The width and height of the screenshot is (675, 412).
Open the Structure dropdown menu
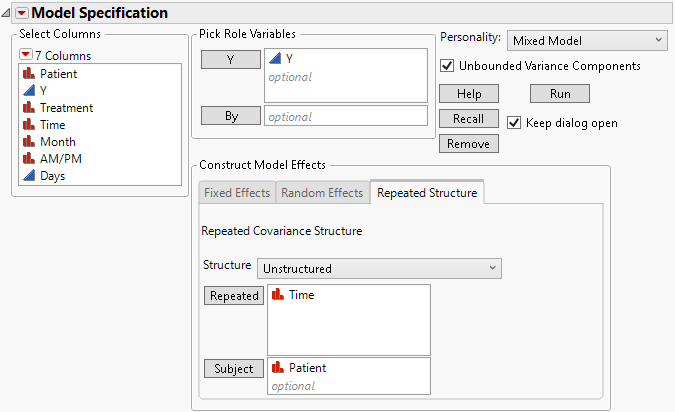point(379,268)
